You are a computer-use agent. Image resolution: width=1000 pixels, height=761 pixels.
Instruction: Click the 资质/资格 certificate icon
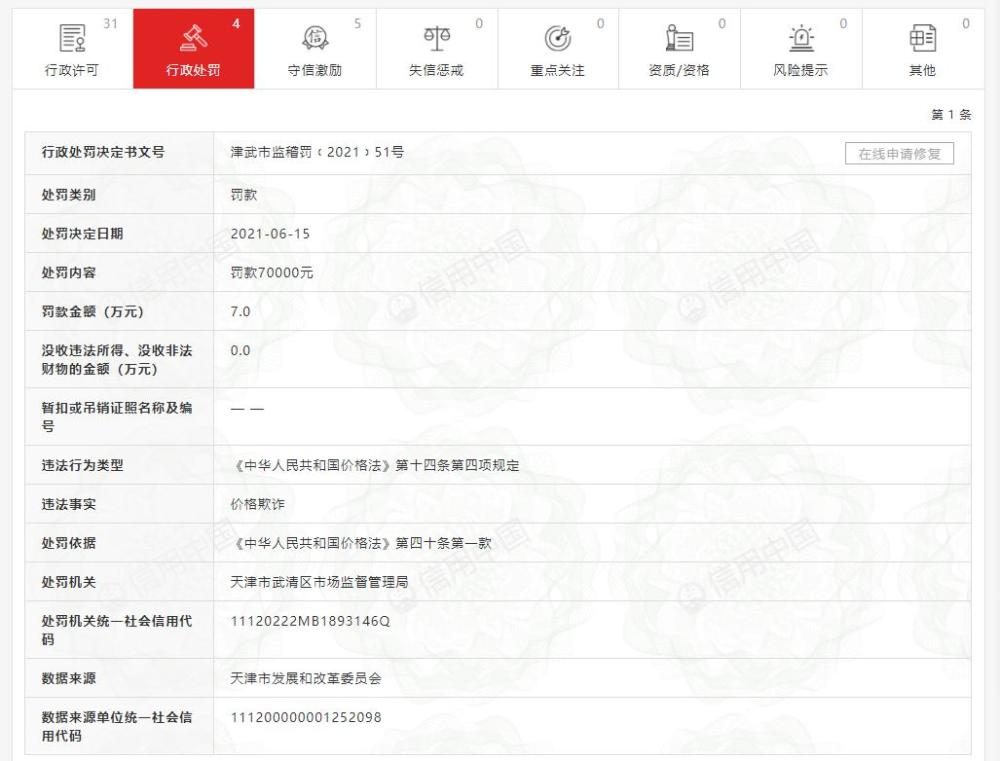coord(679,38)
